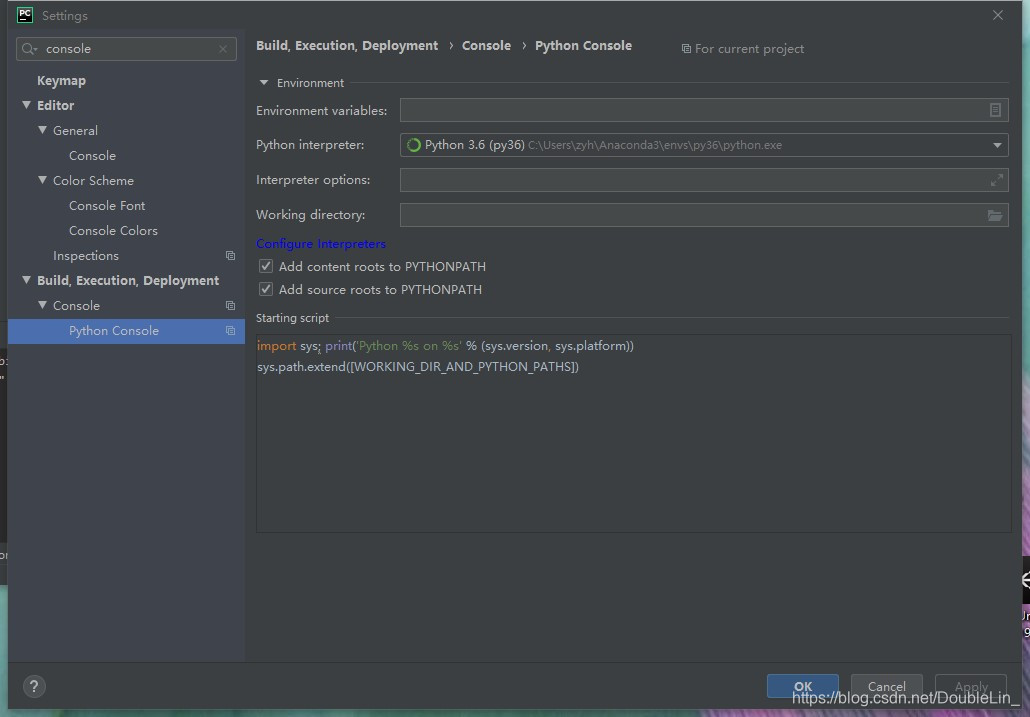The width and height of the screenshot is (1030, 717).
Task: Click the project-level icon beside Python Console
Action: (x=231, y=330)
